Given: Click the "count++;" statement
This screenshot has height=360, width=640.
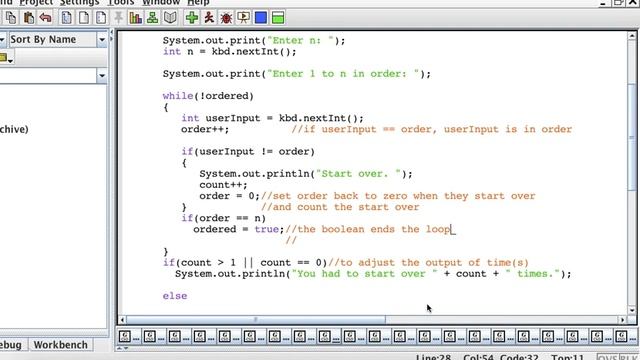Looking at the screenshot, I should point(223,184).
